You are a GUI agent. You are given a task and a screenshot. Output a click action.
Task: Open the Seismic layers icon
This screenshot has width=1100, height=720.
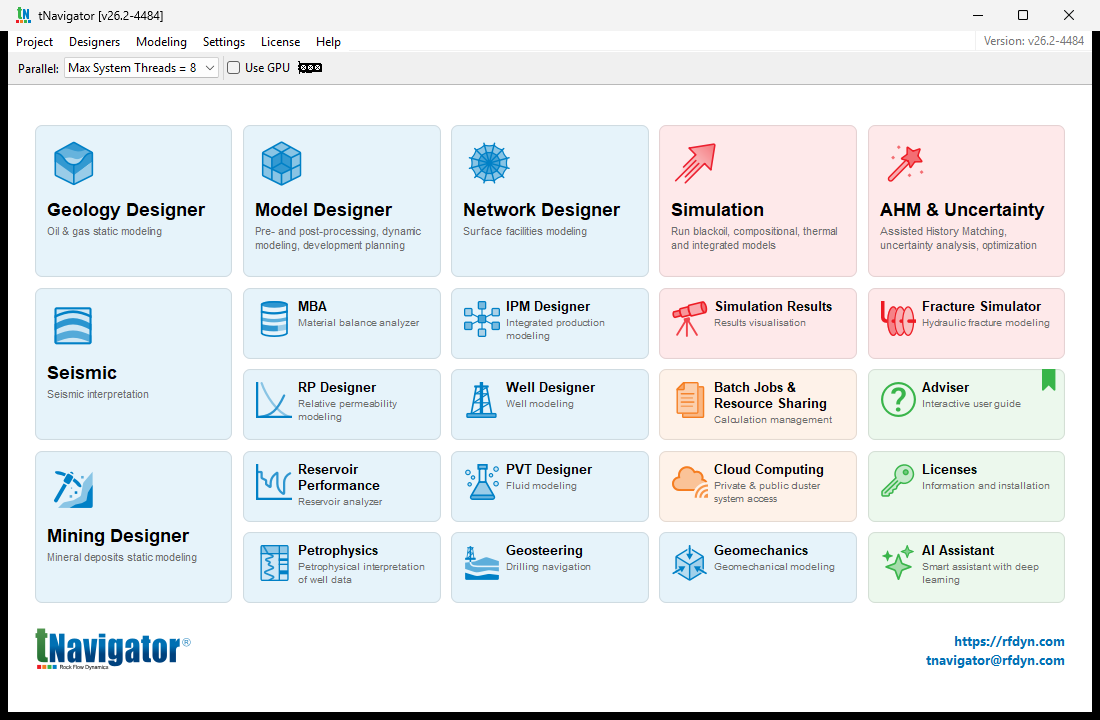(x=73, y=326)
